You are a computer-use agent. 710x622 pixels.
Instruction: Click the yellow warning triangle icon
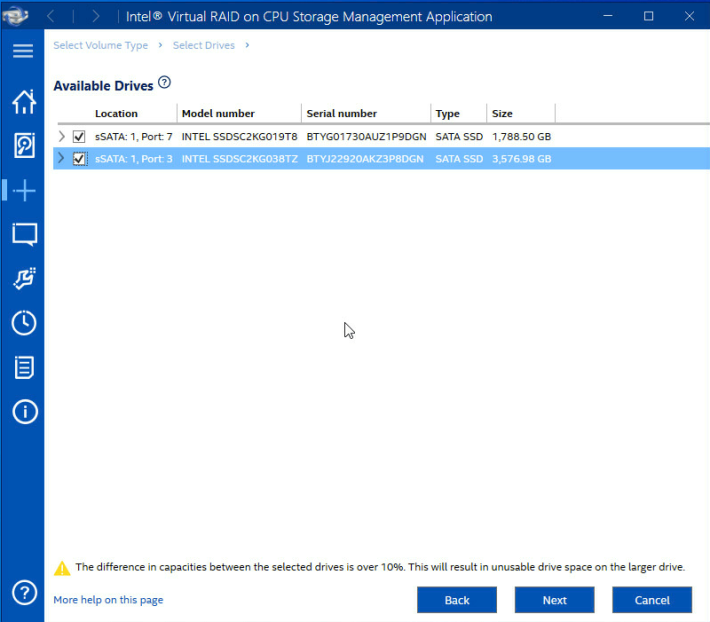62,568
